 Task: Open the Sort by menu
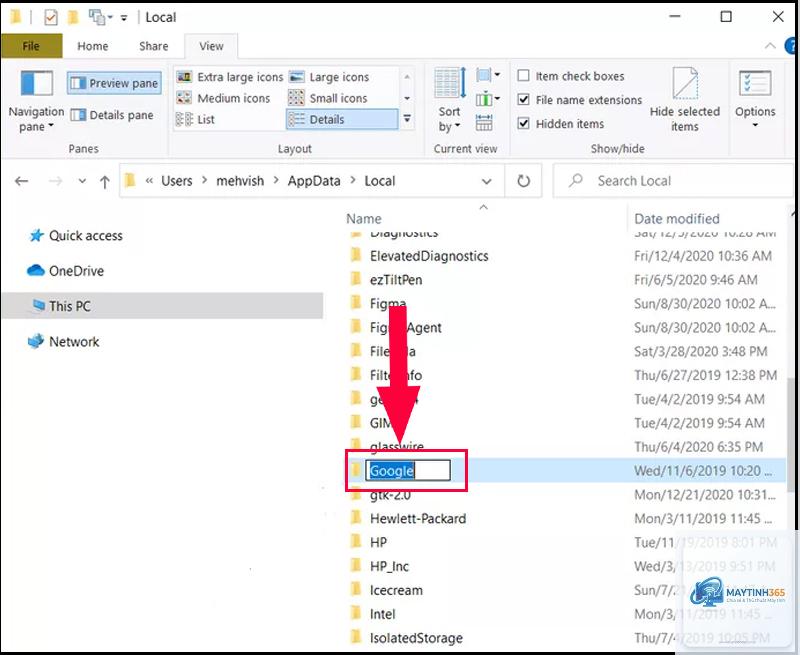(x=449, y=100)
